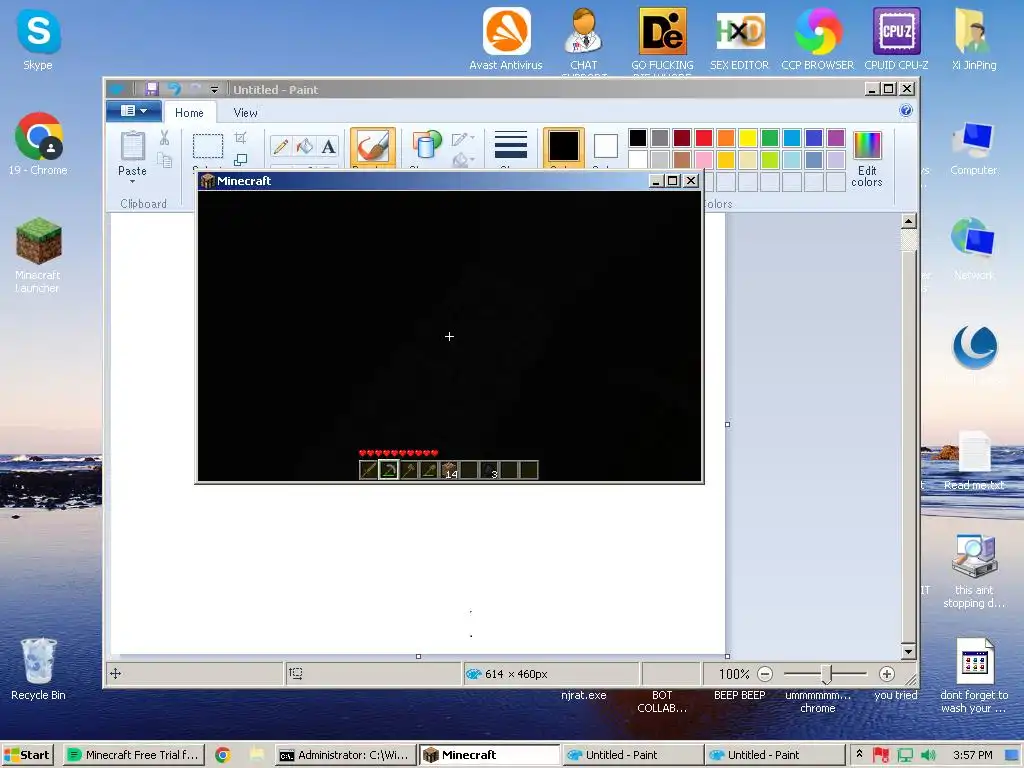The width and height of the screenshot is (1024, 768).
Task: Select second hotbar slot in Minecraft
Action: (x=389, y=470)
